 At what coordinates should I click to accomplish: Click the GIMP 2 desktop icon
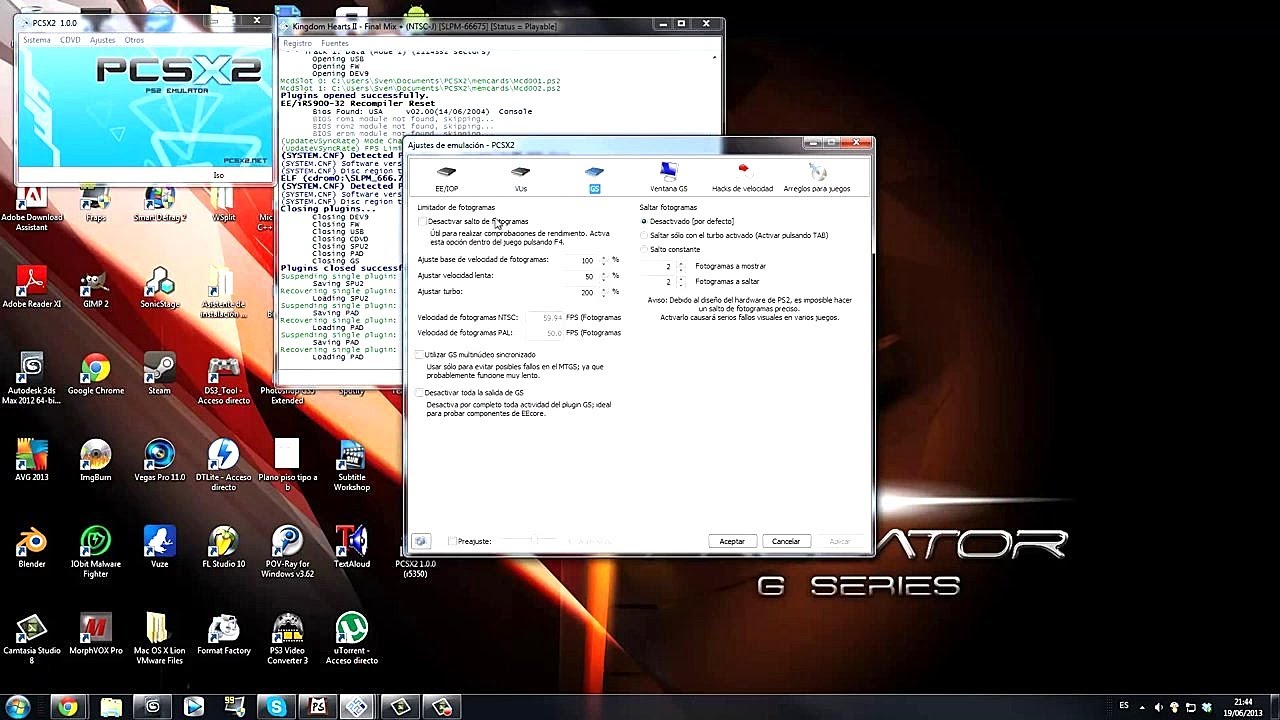coord(95,288)
